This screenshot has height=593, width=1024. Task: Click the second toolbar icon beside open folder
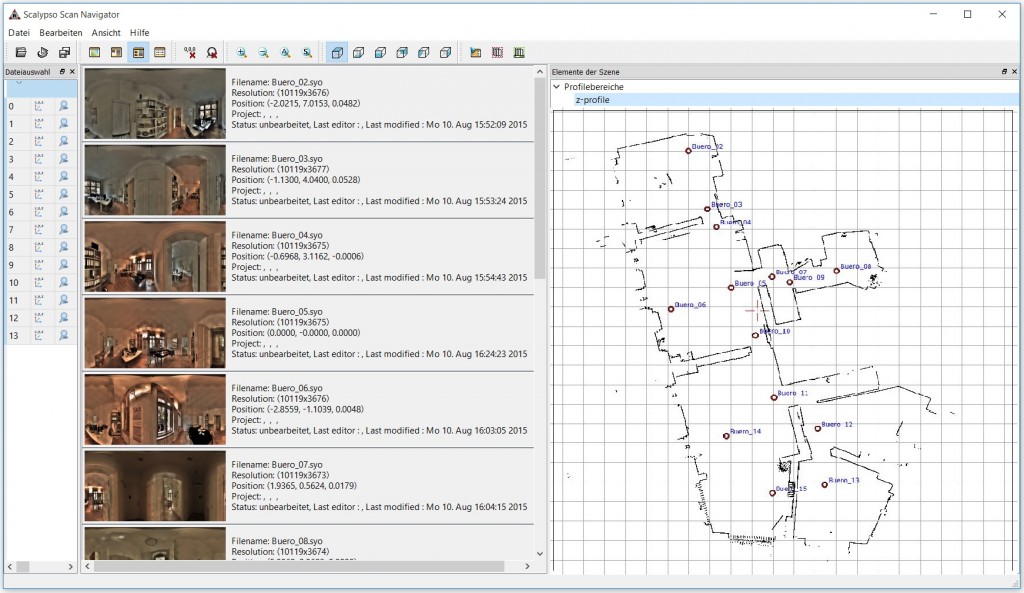click(42, 53)
